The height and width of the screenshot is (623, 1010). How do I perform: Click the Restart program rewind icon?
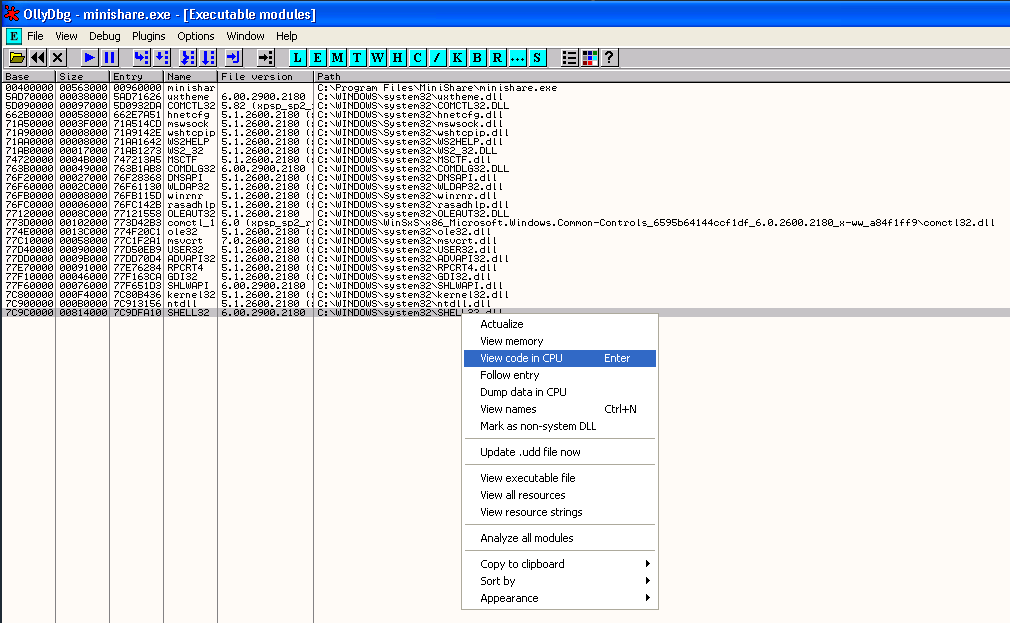tap(38, 58)
